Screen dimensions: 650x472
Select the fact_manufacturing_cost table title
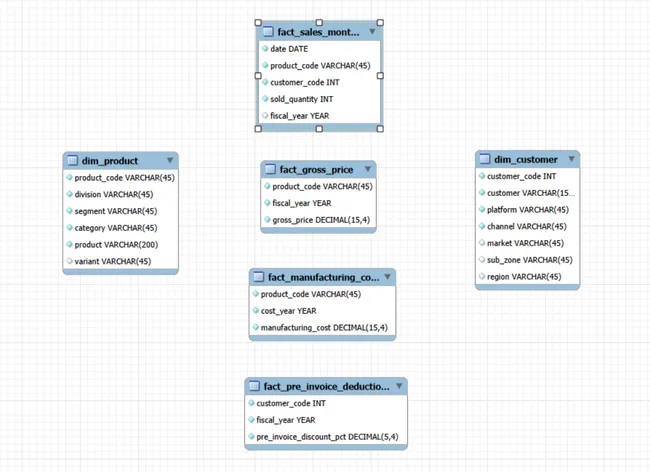point(323,277)
